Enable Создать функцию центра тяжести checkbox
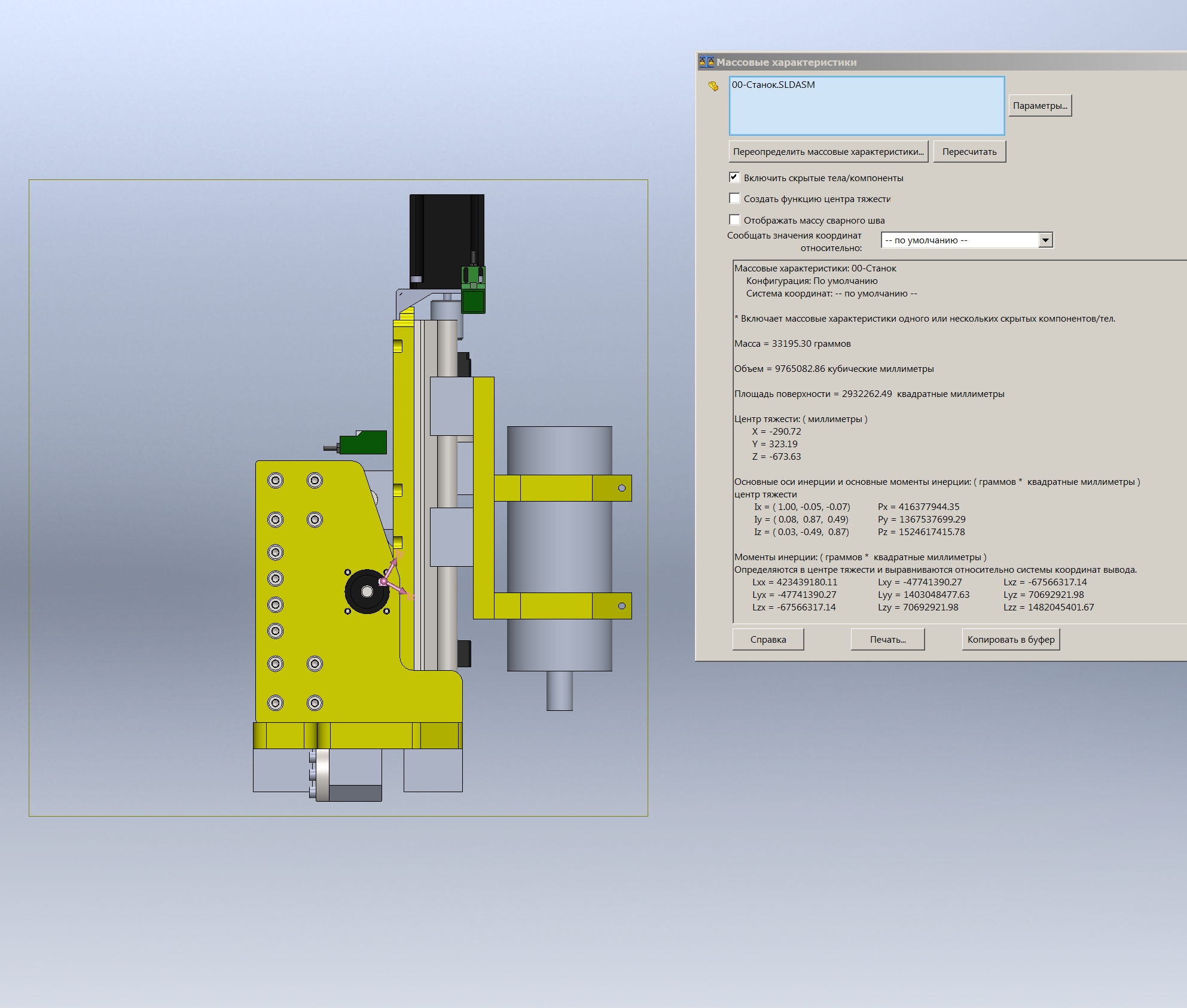The image size is (1187, 1008). tap(734, 198)
